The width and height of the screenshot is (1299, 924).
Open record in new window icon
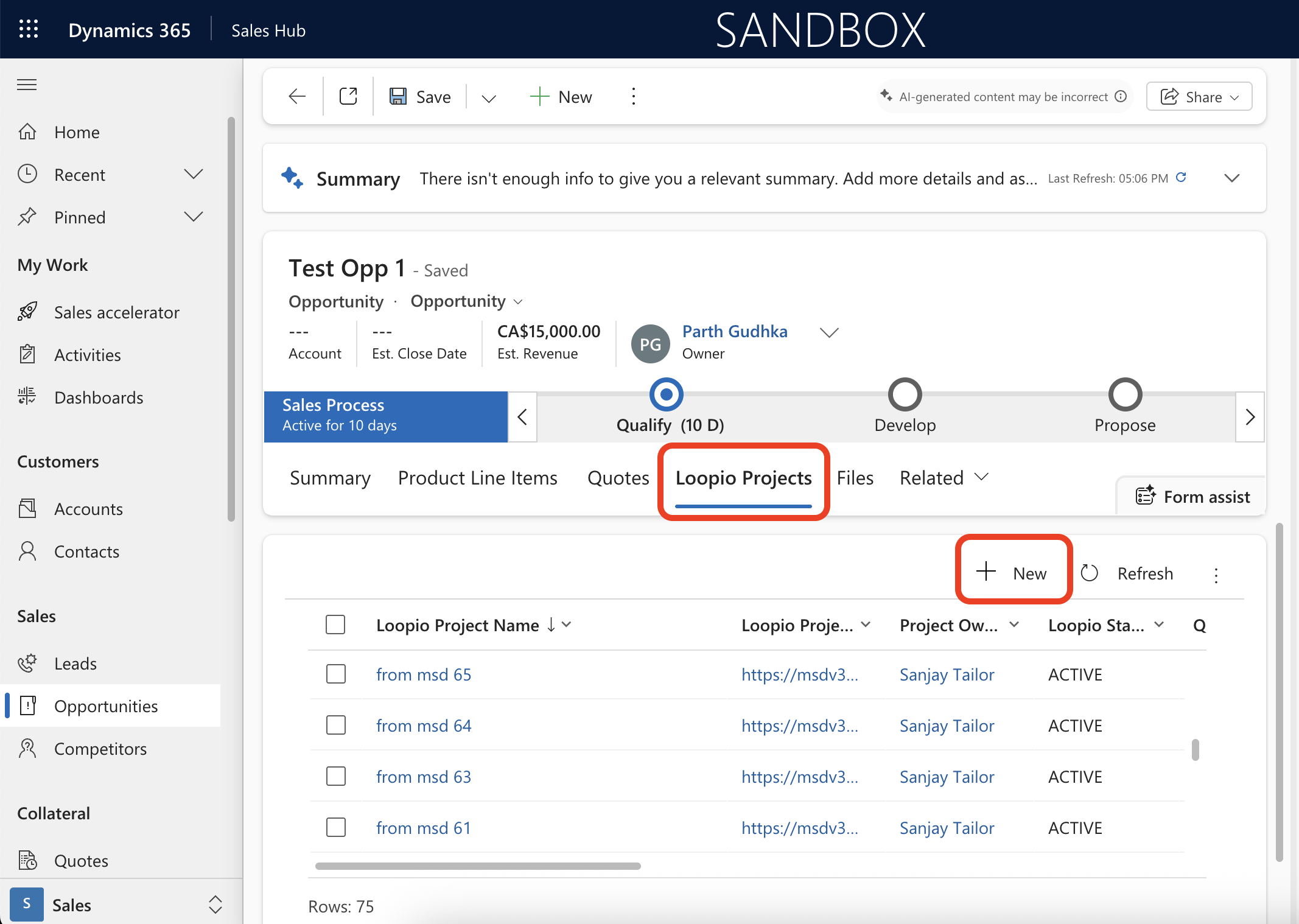pos(348,96)
